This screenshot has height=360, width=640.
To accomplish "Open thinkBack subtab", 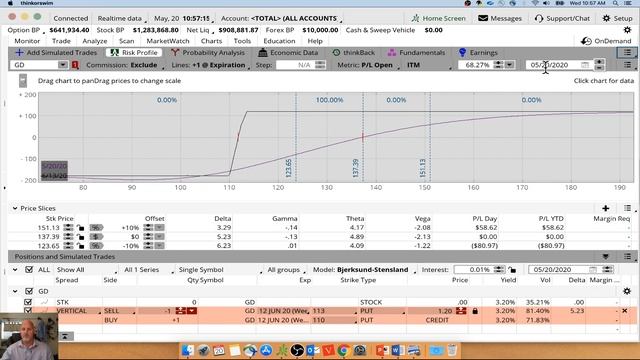I will [x=353, y=53].
